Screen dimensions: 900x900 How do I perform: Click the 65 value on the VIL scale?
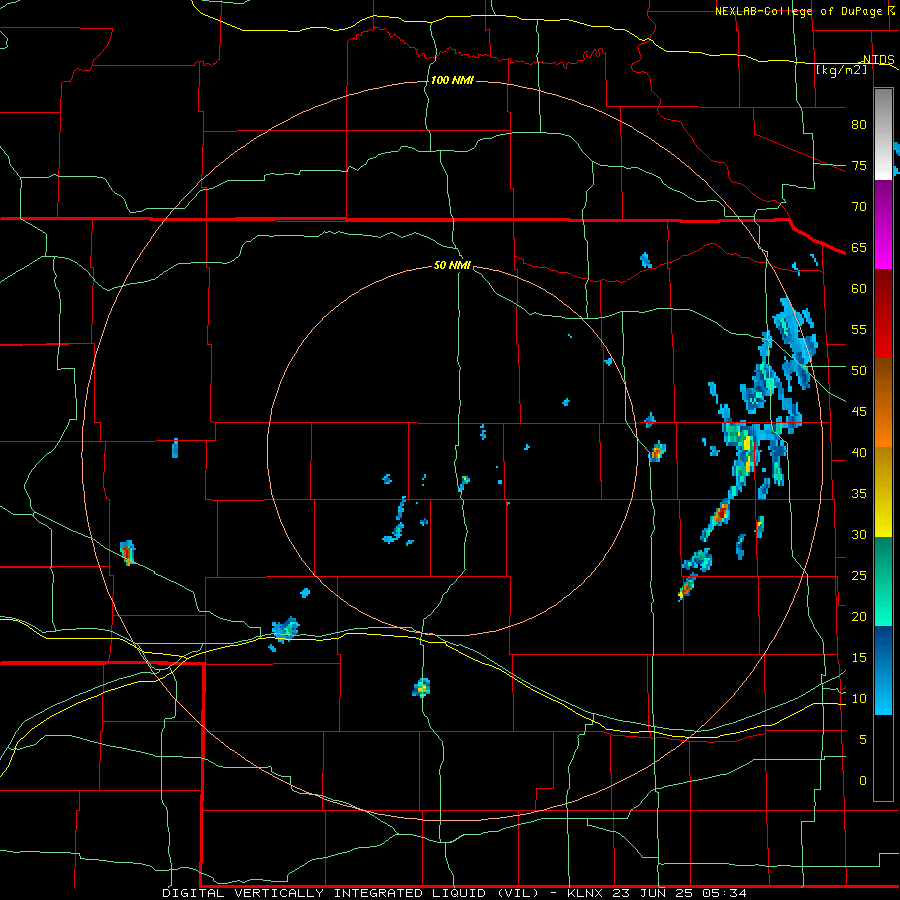pyautogui.click(x=859, y=248)
